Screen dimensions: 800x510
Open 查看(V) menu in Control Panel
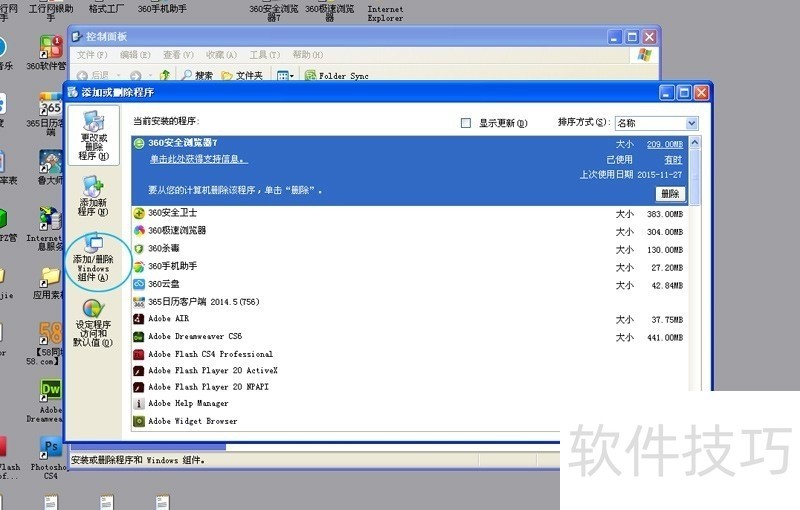point(178,55)
